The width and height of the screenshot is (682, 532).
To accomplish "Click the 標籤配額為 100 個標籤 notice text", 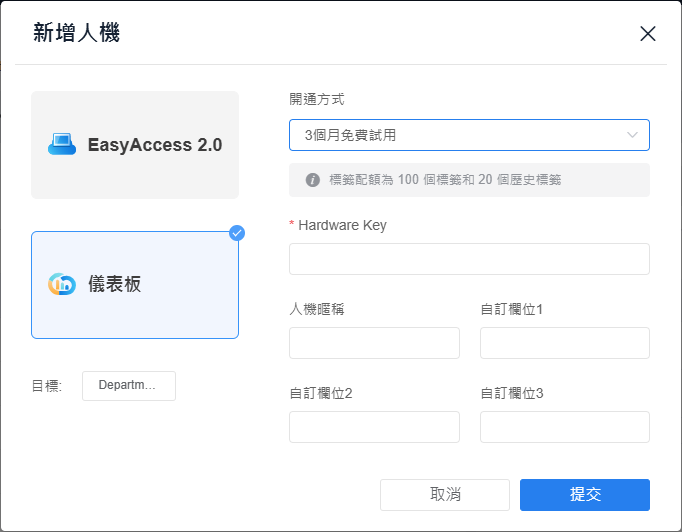I will click(445, 180).
